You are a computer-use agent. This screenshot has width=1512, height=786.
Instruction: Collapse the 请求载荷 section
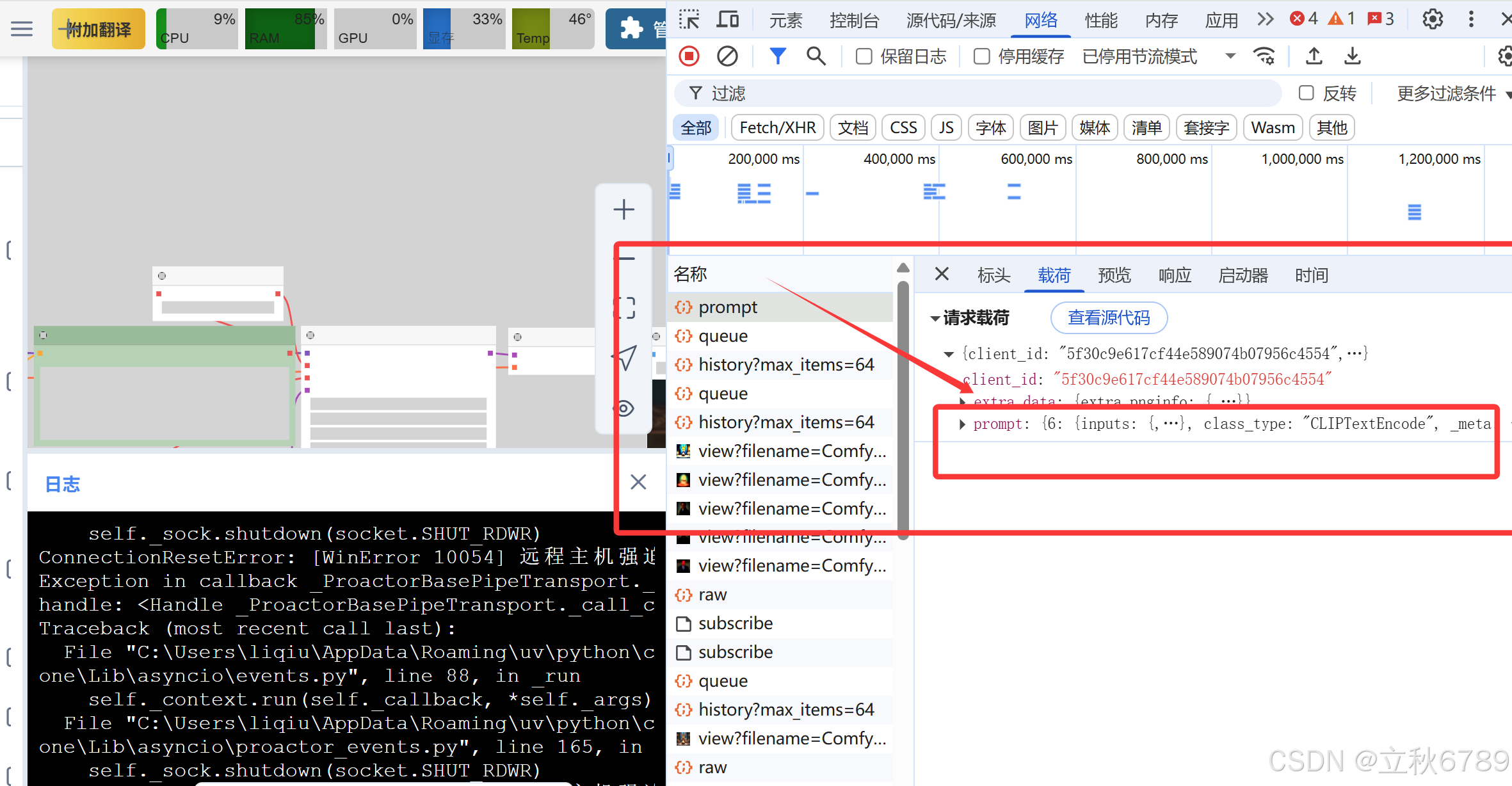tap(935, 318)
